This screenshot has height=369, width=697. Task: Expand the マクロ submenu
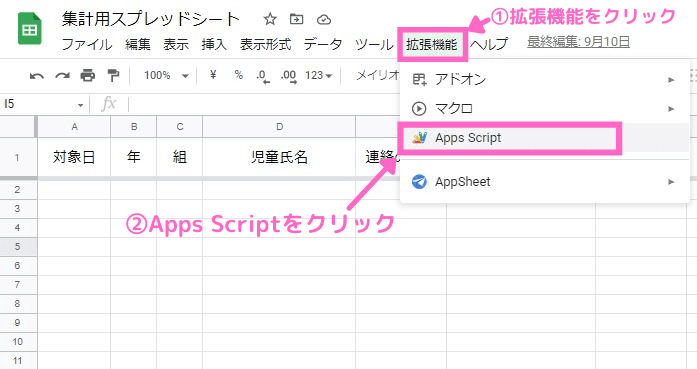[671, 109]
